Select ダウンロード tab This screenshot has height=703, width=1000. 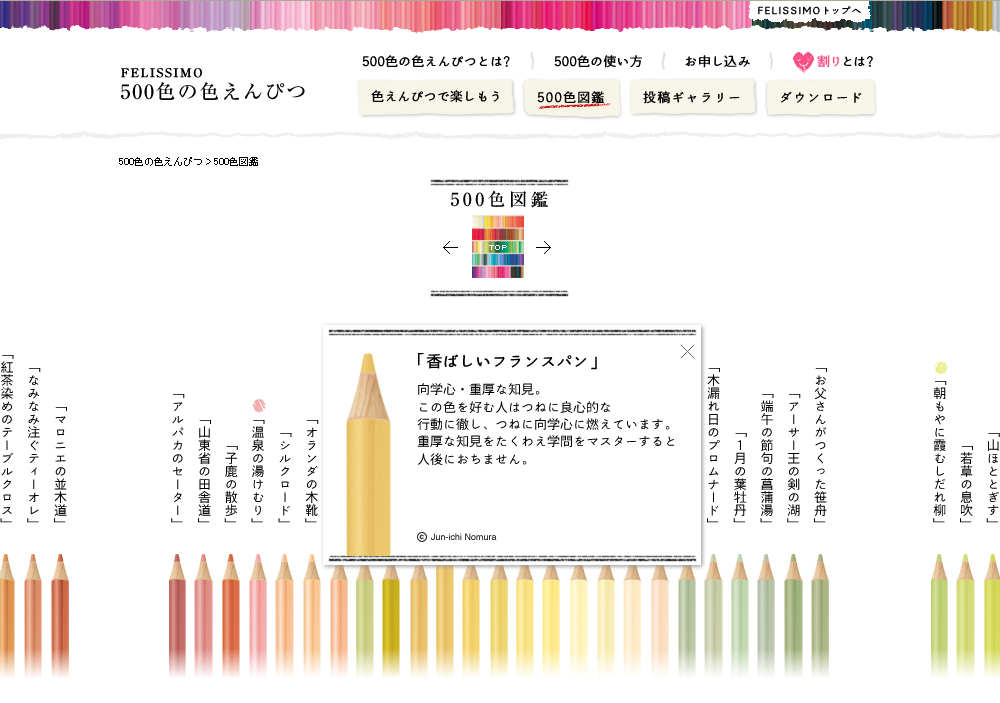[x=821, y=97]
